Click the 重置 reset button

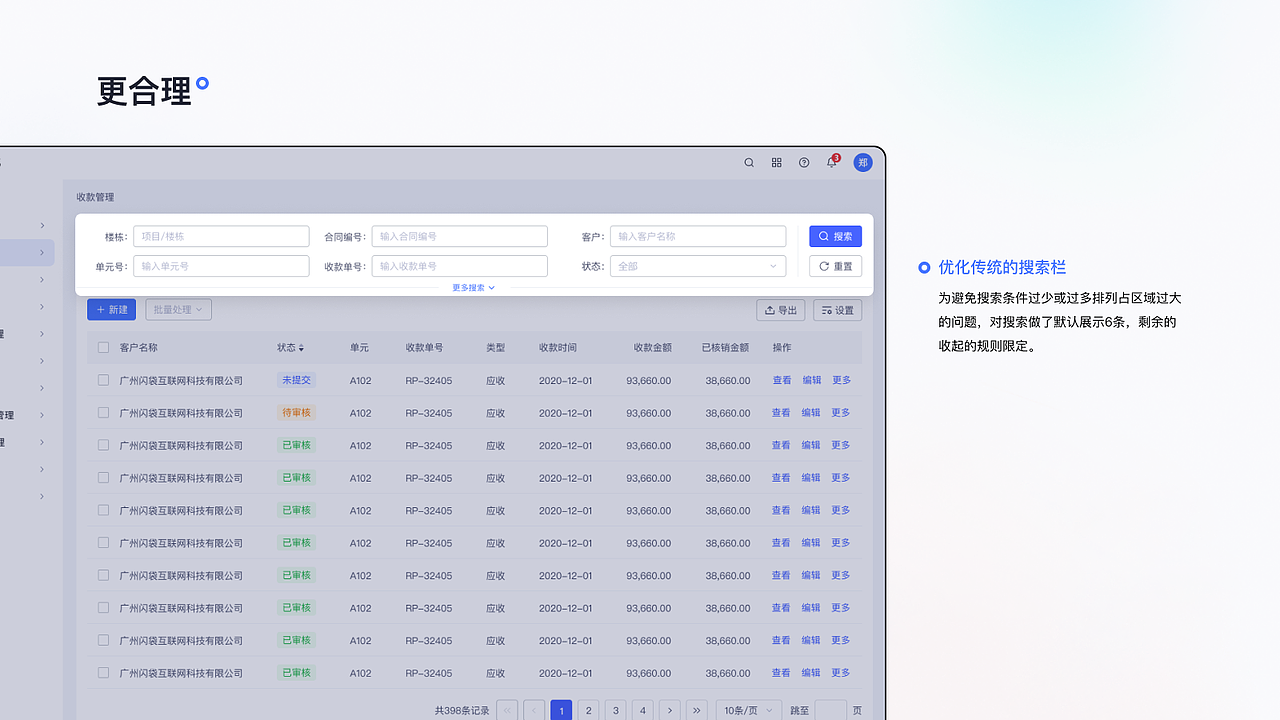tap(835, 266)
